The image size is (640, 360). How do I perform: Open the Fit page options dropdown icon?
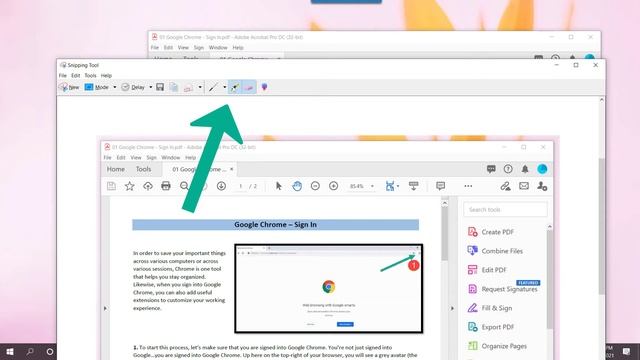(x=392, y=186)
